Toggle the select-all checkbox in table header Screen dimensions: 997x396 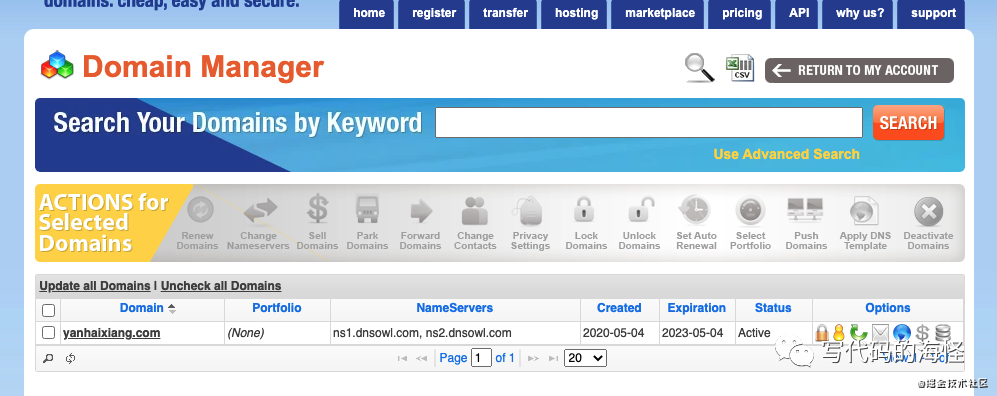point(48,311)
